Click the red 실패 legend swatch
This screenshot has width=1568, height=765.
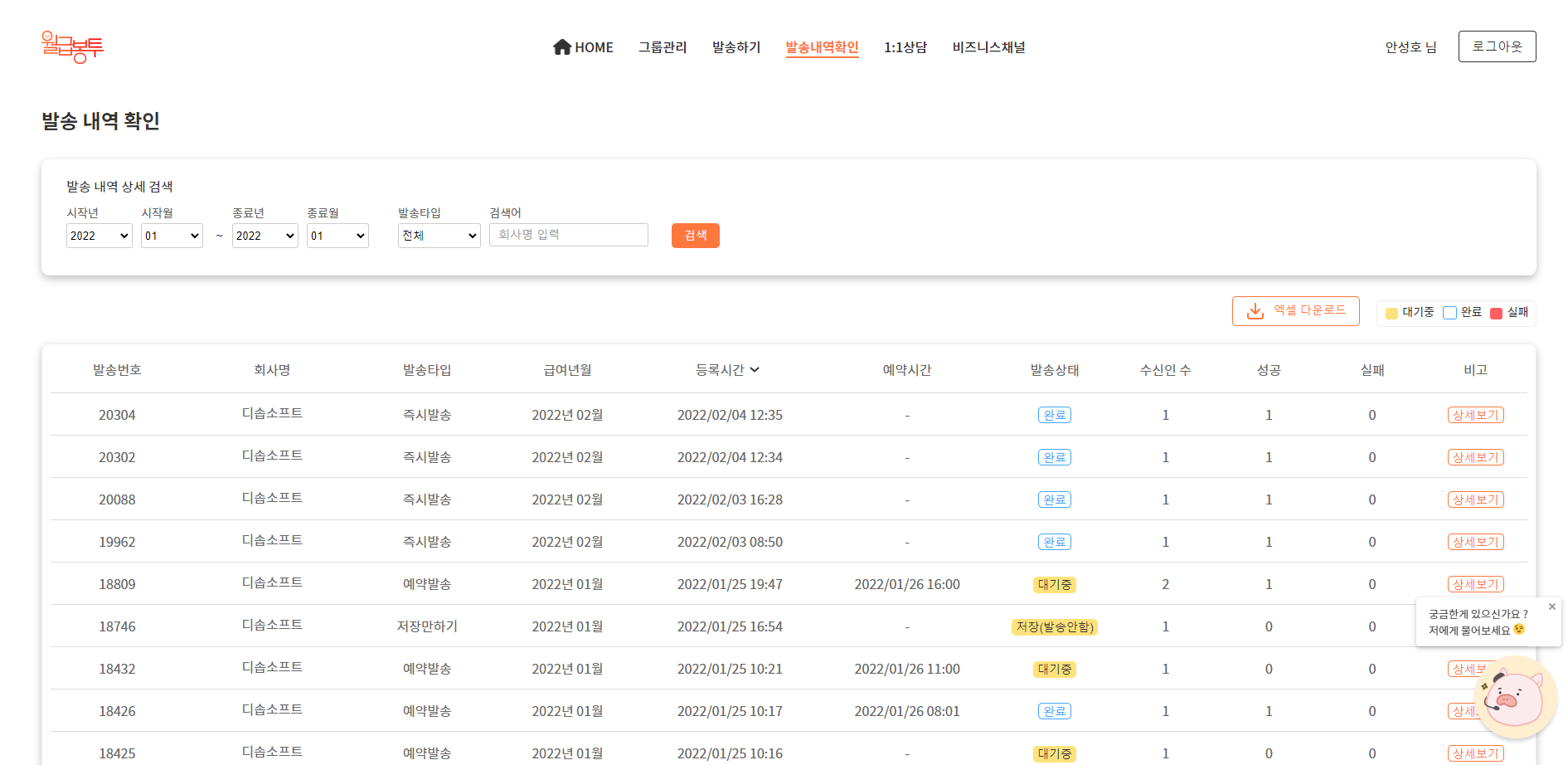1497,313
